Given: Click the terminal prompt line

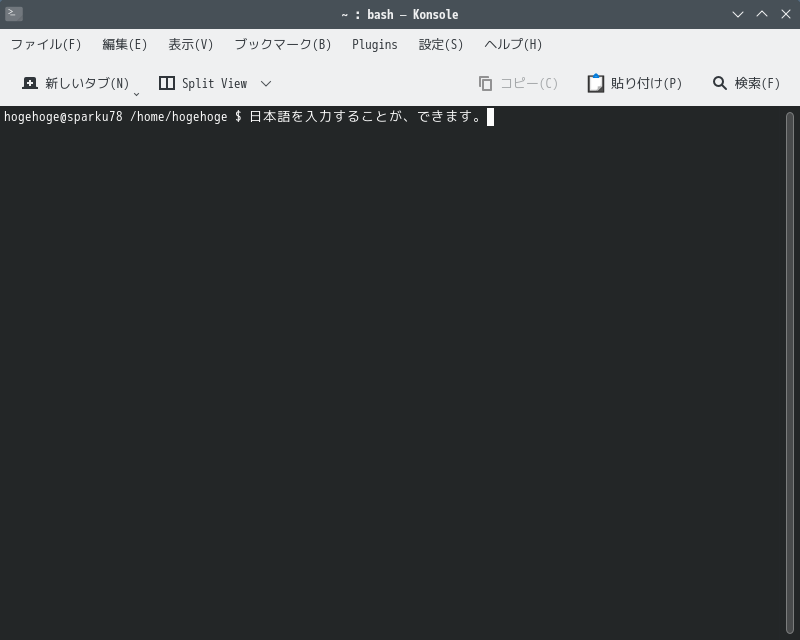Looking at the screenshot, I should (245, 117).
